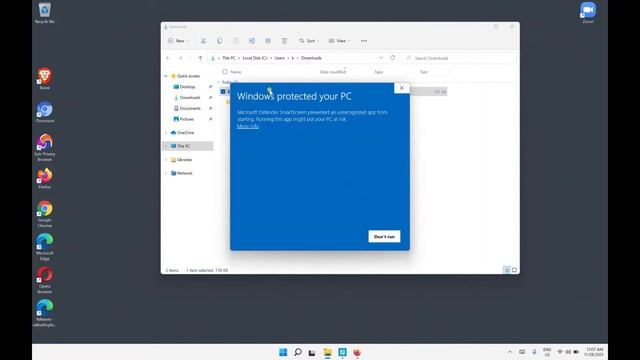
Task: Click the Share icon in Explorer toolbar
Action: pos(268,41)
